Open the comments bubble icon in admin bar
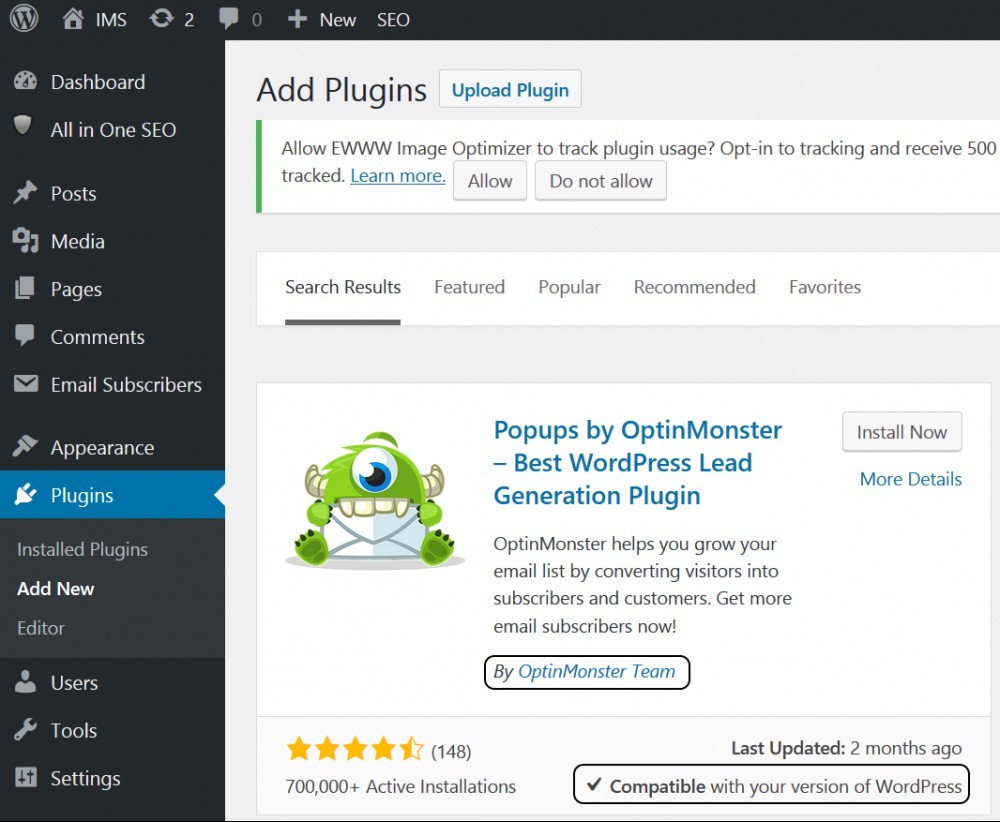The width and height of the screenshot is (1000, 822). click(228, 18)
